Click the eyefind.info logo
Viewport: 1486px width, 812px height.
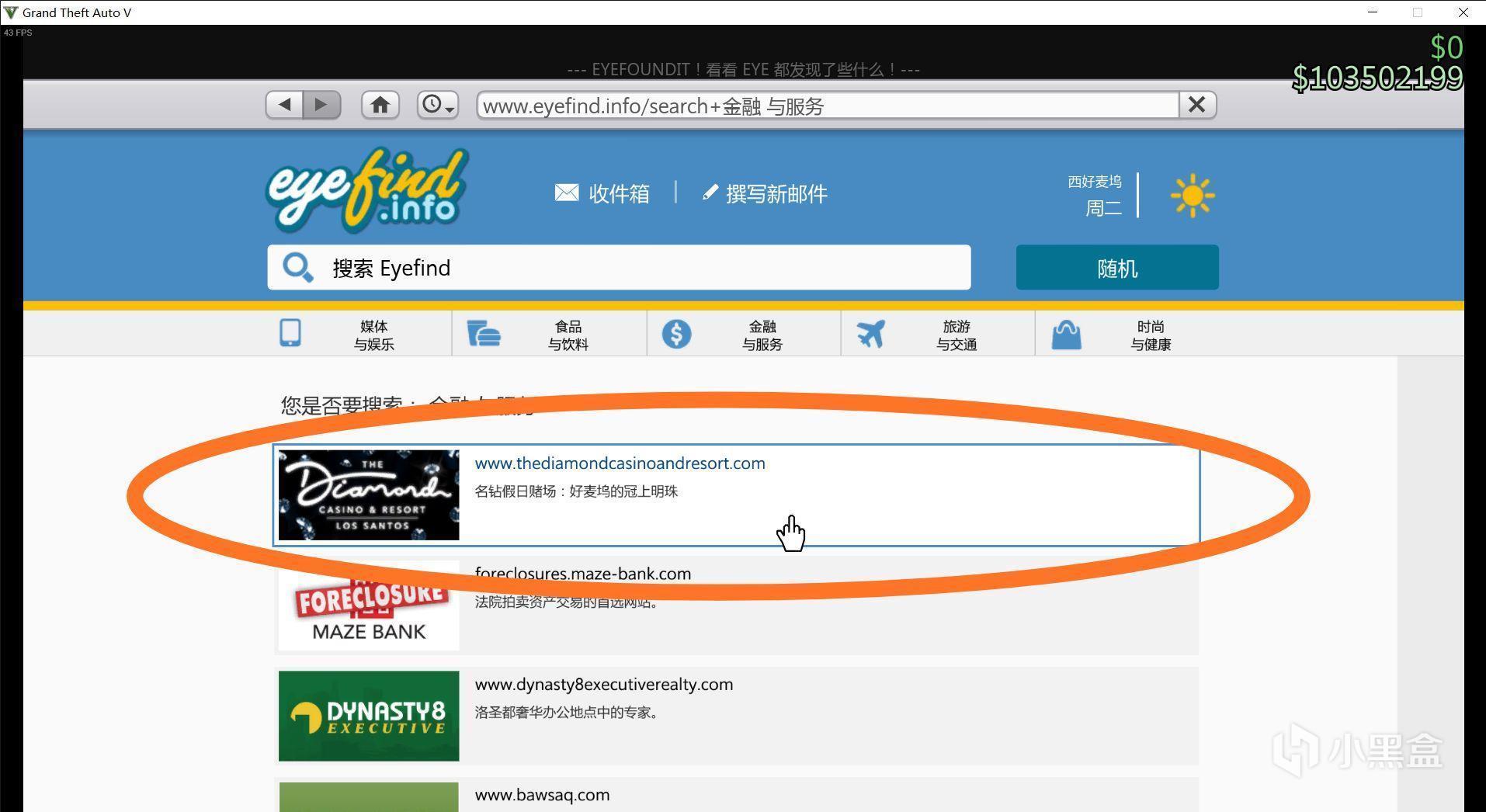(367, 191)
